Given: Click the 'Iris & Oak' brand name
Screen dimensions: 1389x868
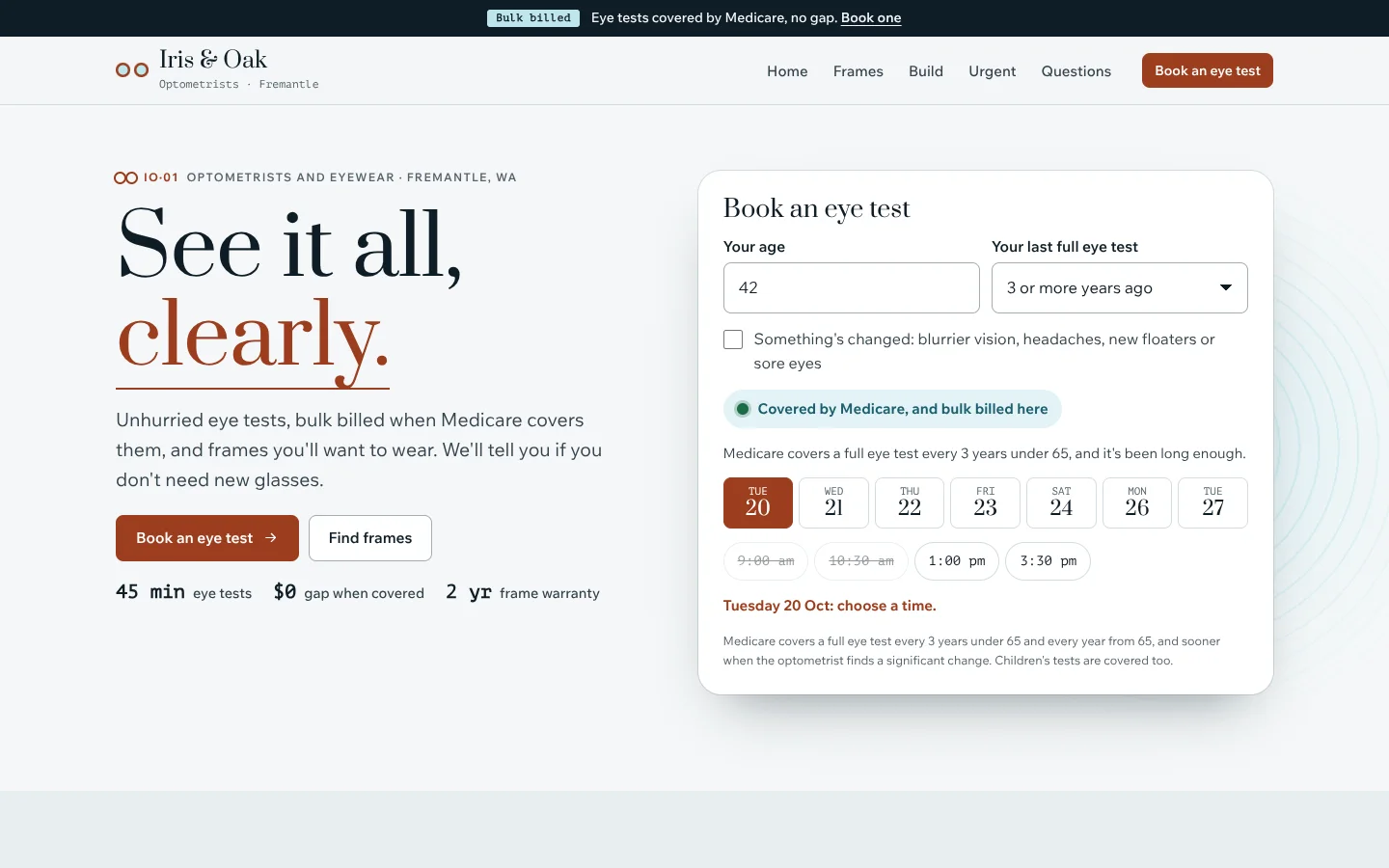Looking at the screenshot, I should point(213,60).
